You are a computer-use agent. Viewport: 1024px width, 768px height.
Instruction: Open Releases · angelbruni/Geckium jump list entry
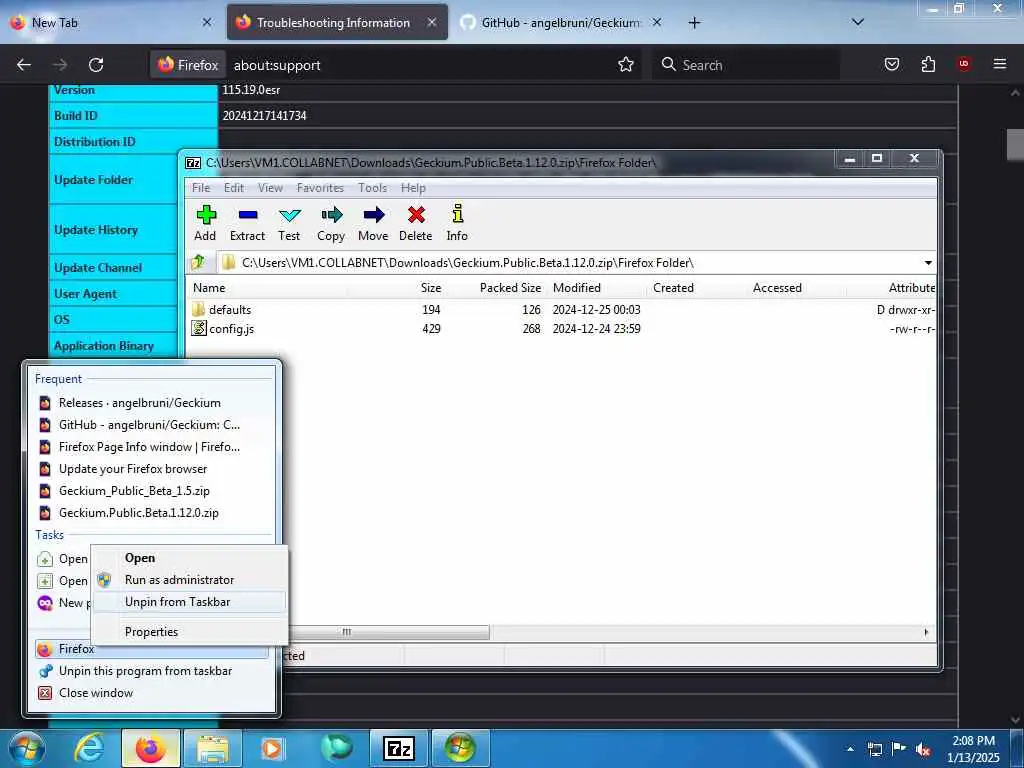(152, 403)
